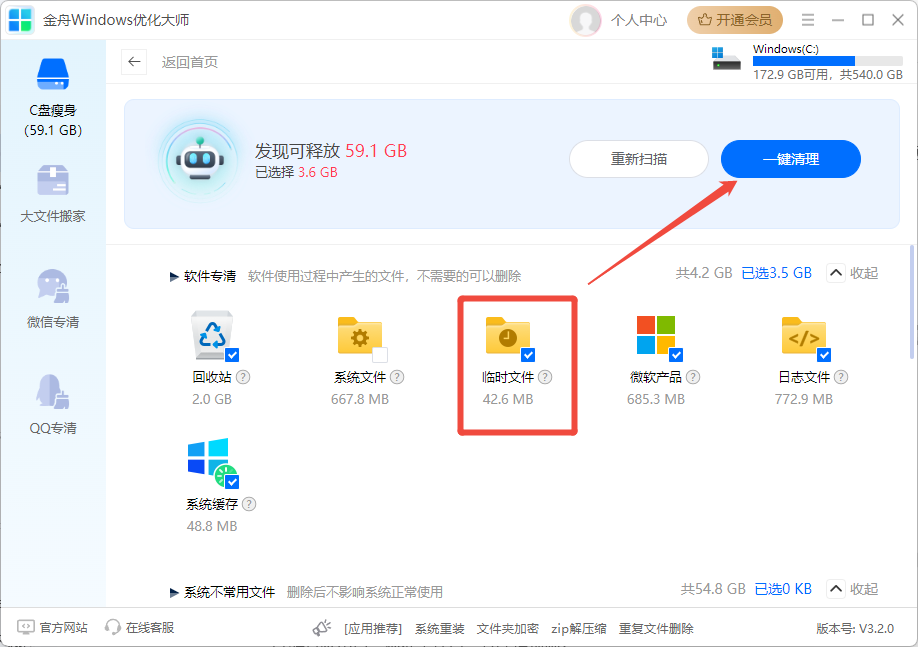Uncheck the 系统缓存 checkbox
The width and height of the screenshot is (918, 647).
coord(232,482)
